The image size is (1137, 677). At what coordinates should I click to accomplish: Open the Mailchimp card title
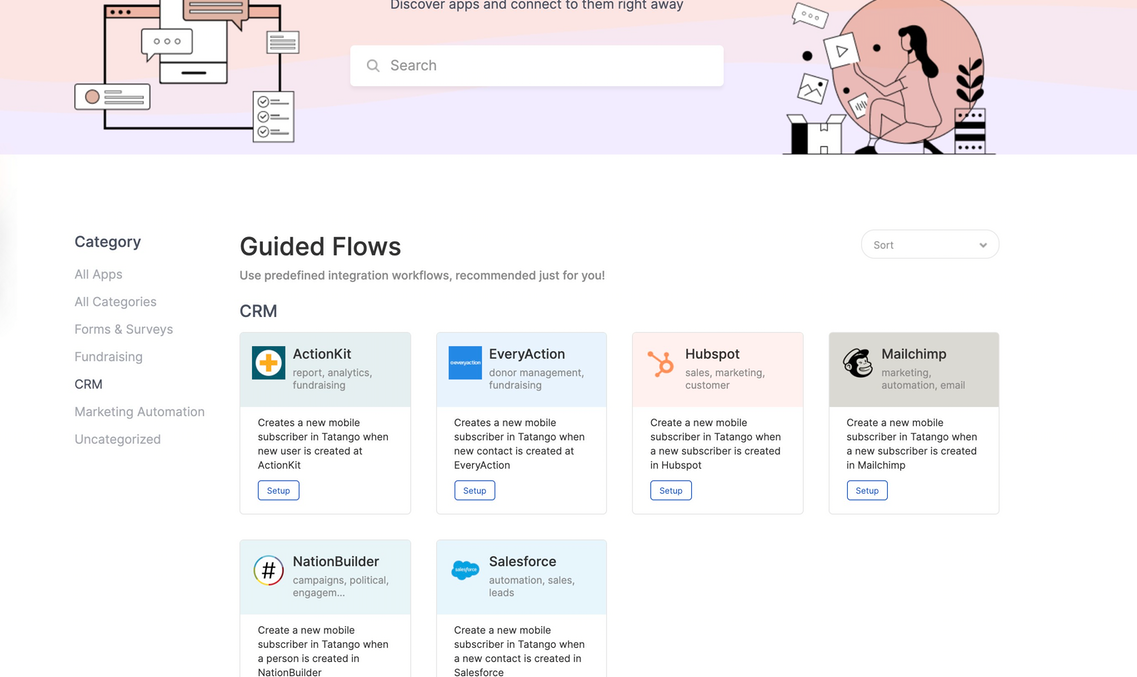[914, 354]
